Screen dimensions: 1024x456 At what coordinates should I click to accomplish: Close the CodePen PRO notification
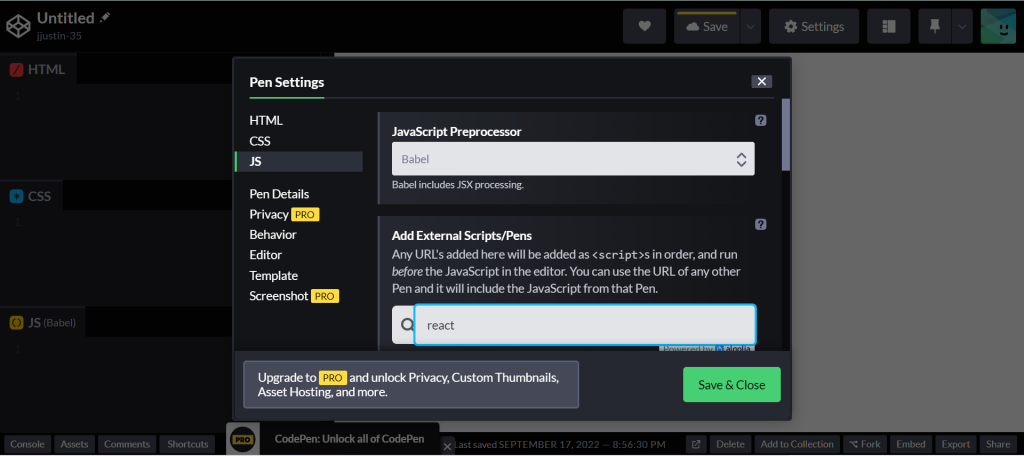447,446
